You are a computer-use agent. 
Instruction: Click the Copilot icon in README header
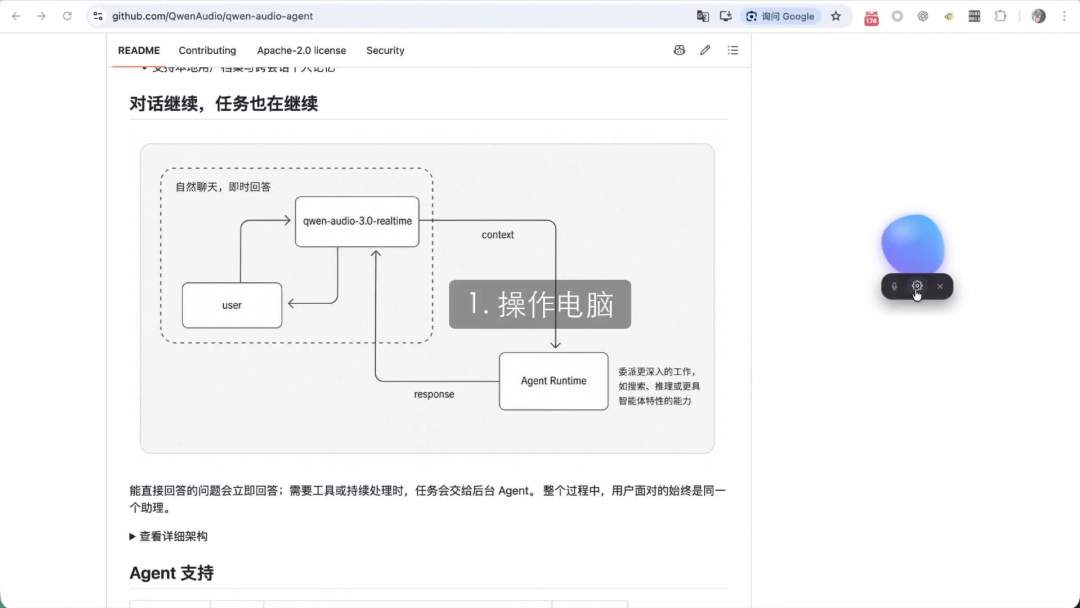point(679,50)
